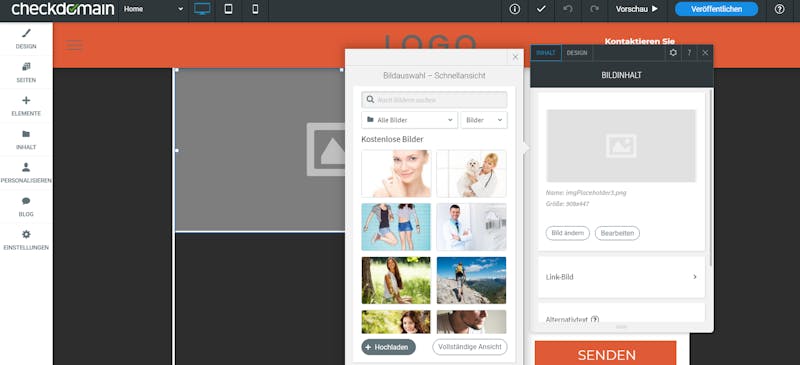Expand the Alle Bilder folder dropdown
Screen dimensions: 800x365
(x=410, y=120)
